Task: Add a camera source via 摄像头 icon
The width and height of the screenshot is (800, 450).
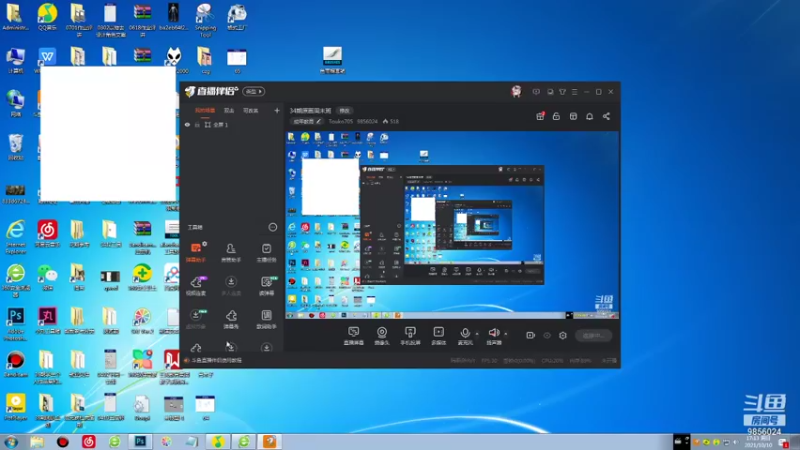Action: (x=382, y=336)
